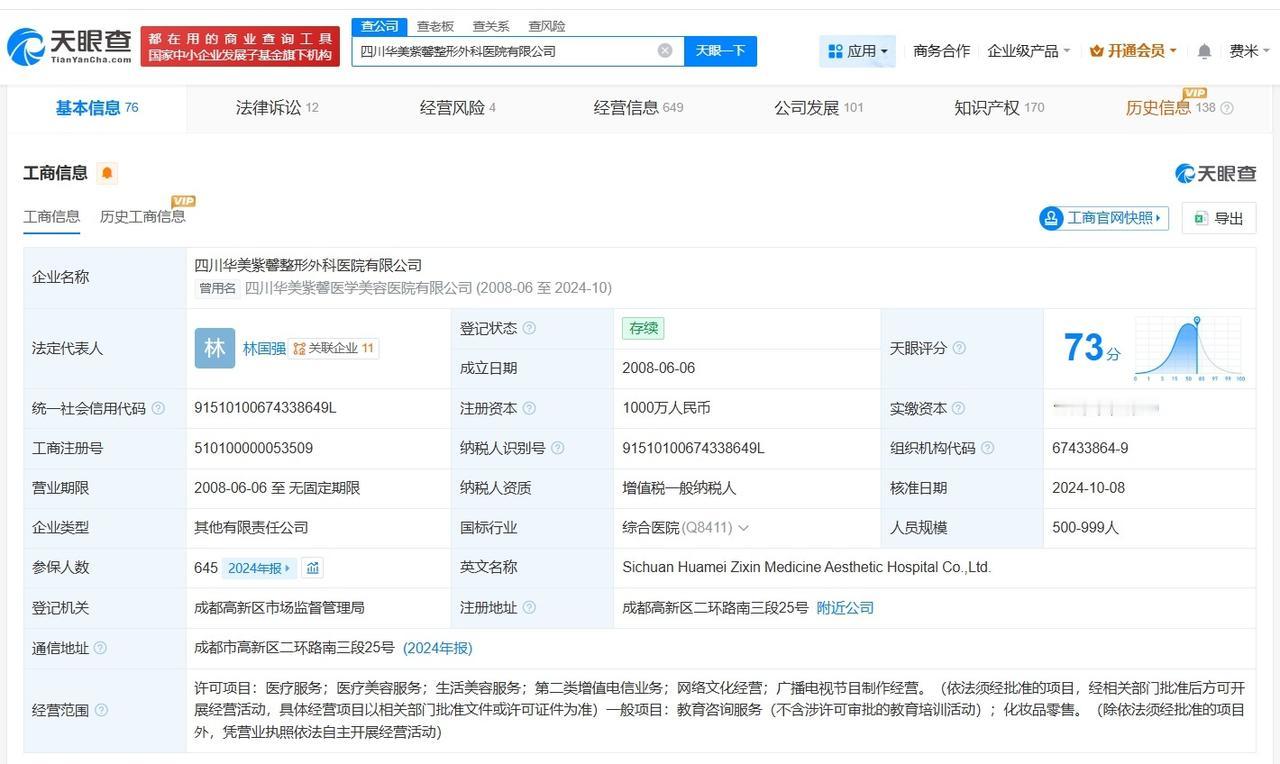Open the insured count trend chart icon
The width and height of the screenshot is (1280, 764).
313,568
